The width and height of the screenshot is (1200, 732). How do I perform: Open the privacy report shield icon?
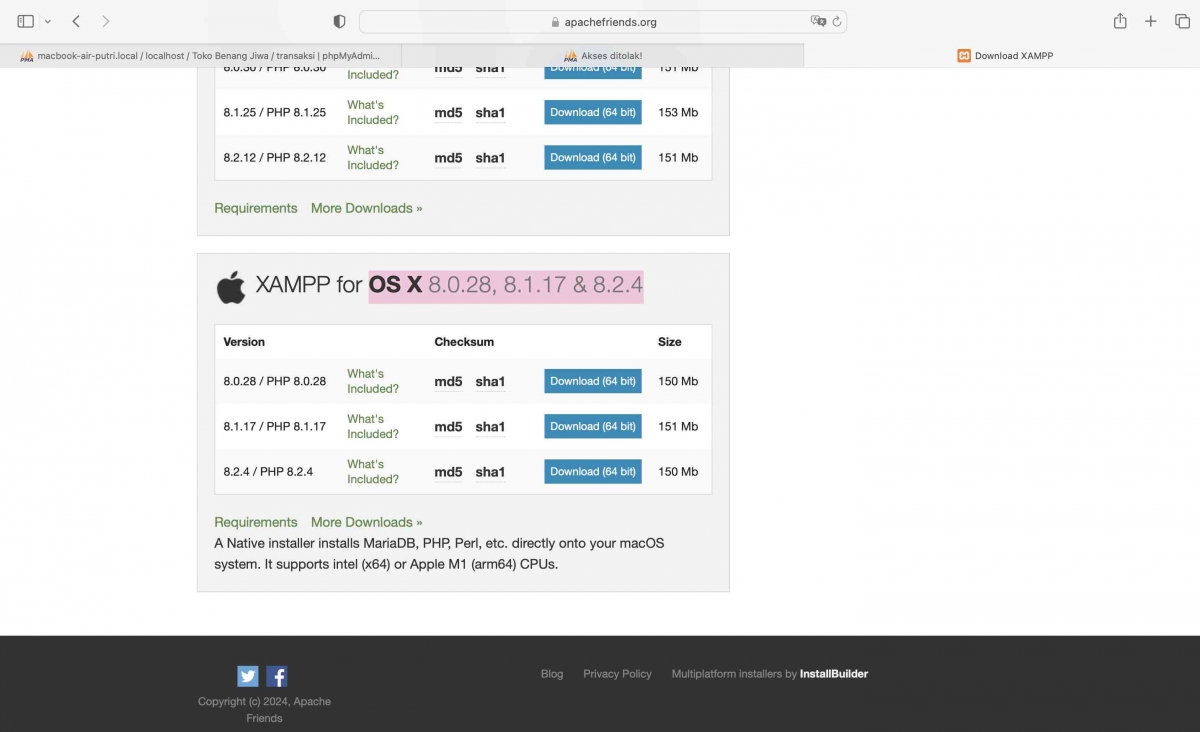click(339, 22)
